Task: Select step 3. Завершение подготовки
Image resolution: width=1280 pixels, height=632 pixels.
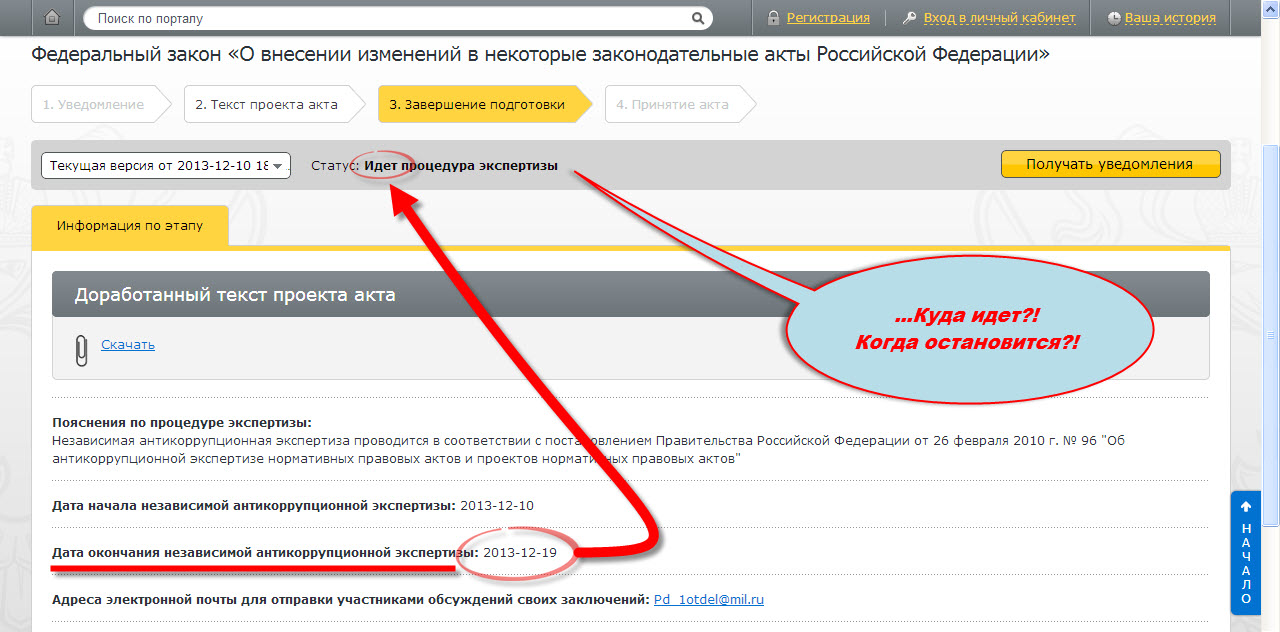Action: point(477,104)
